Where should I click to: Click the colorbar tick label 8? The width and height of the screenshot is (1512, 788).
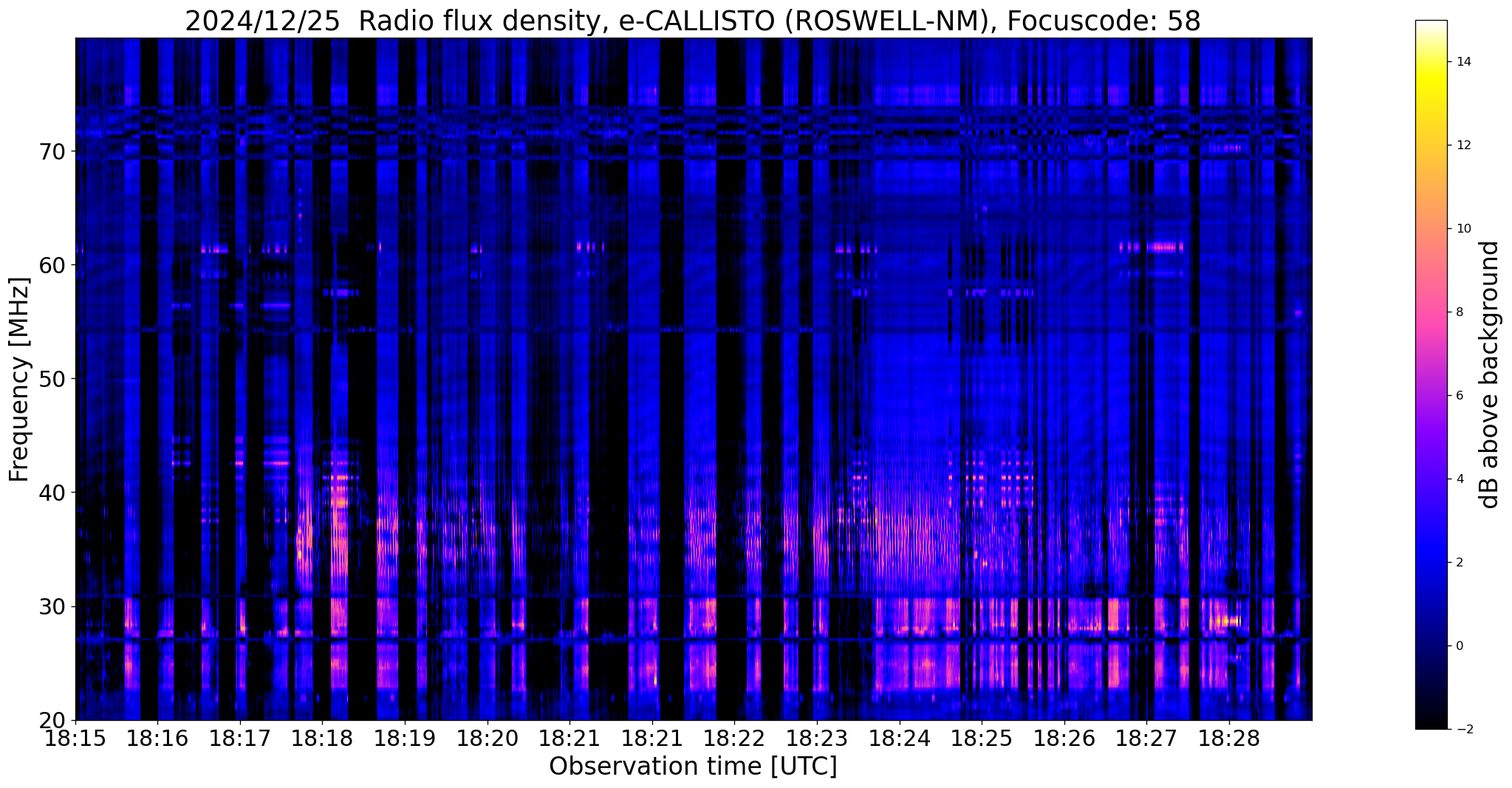tap(1459, 312)
